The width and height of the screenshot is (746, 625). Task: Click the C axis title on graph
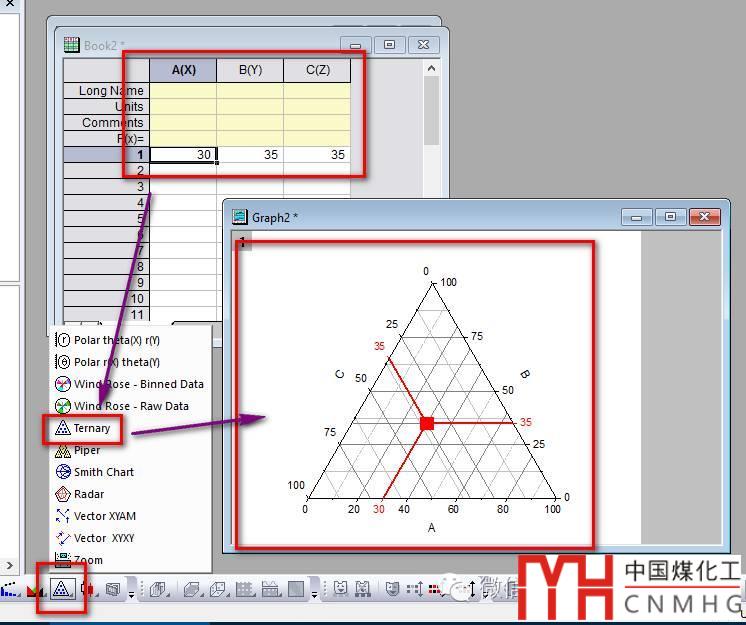pos(340,374)
